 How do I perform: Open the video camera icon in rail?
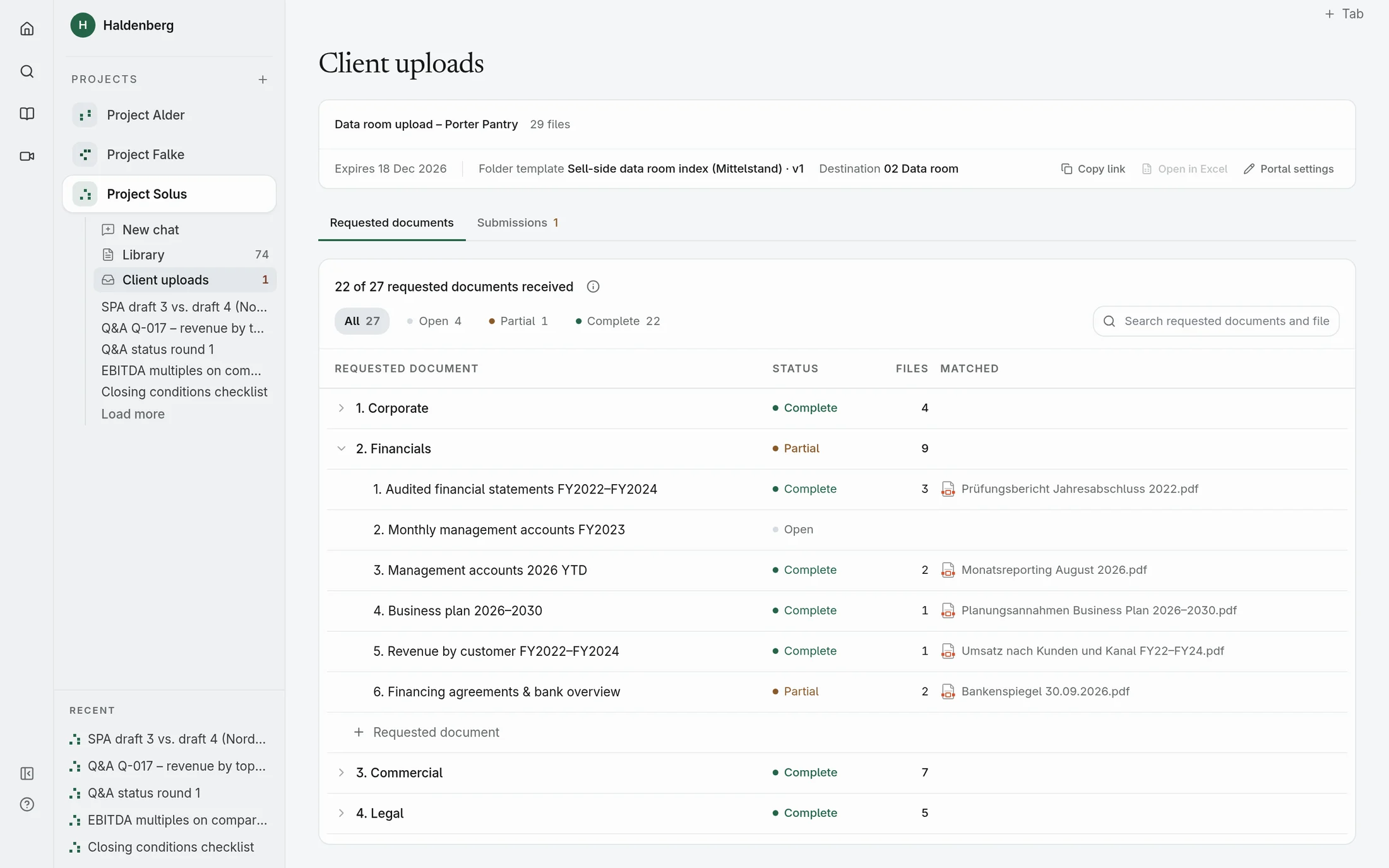[x=27, y=156]
